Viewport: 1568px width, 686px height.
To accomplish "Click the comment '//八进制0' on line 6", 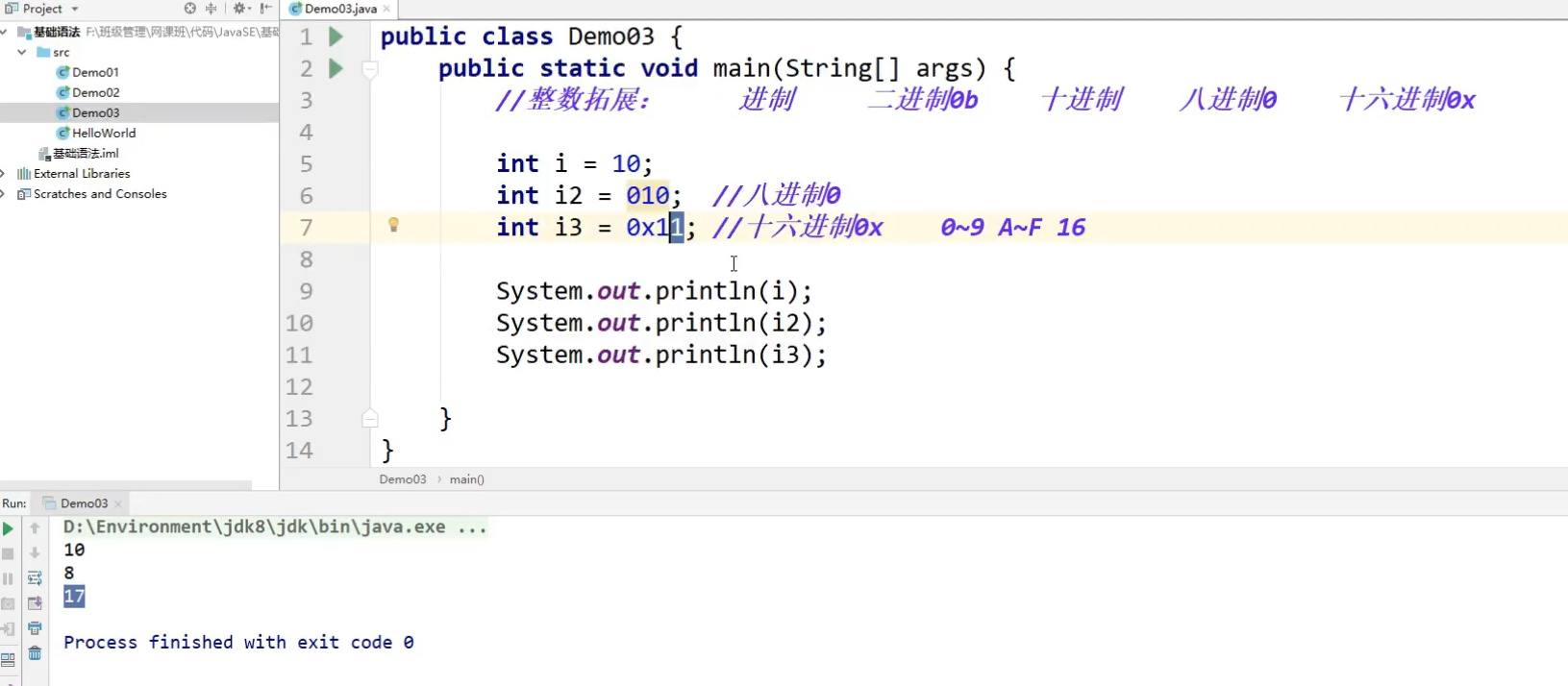I will coord(777,195).
